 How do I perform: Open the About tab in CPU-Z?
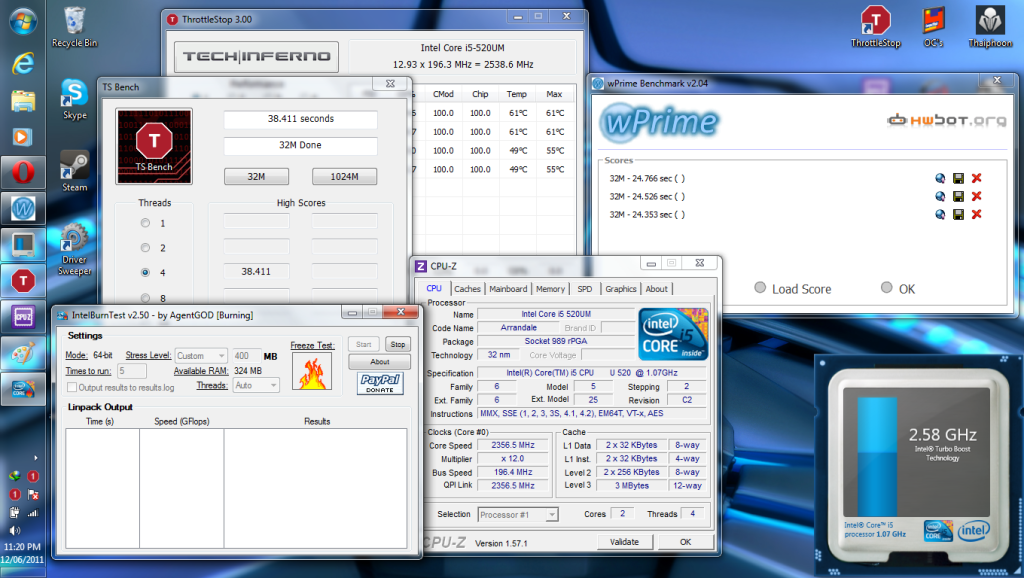click(x=657, y=289)
